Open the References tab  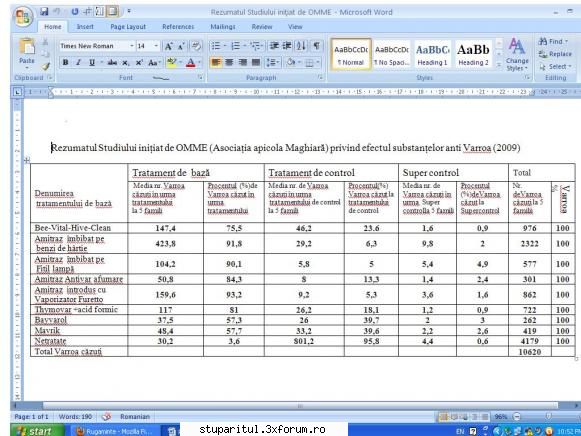pyautogui.click(x=178, y=27)
